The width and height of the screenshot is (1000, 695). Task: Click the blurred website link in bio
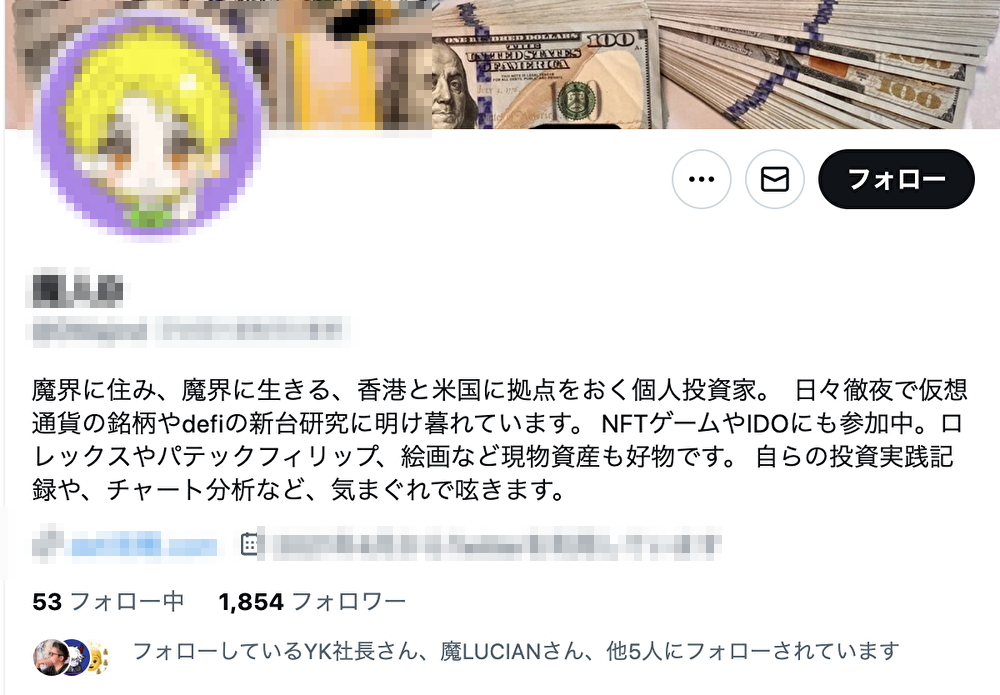pos(143,546)
